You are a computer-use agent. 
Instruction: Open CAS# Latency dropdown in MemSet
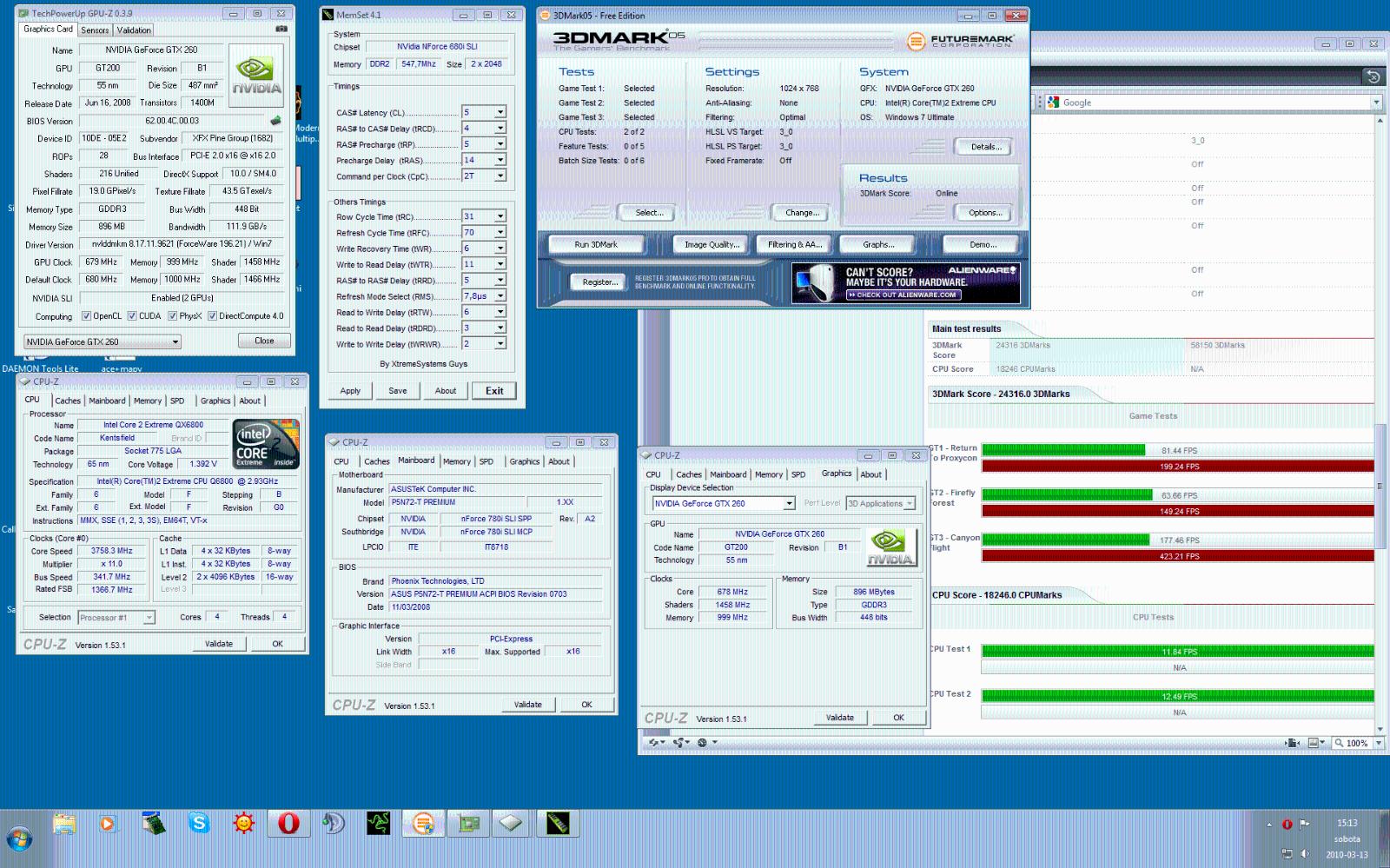500,112
